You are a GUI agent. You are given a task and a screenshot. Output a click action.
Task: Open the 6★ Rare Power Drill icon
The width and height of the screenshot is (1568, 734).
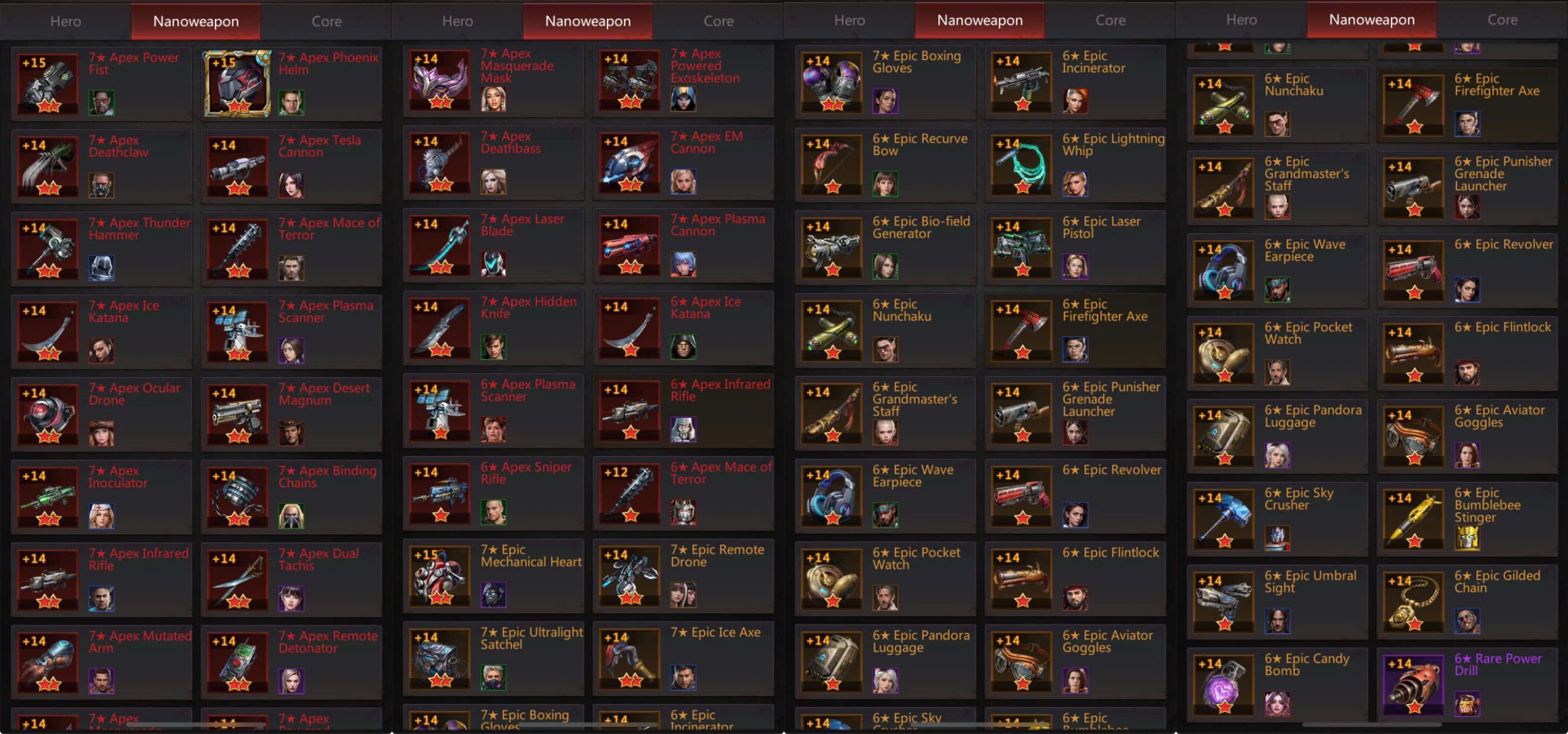[x=1414, y=685]
